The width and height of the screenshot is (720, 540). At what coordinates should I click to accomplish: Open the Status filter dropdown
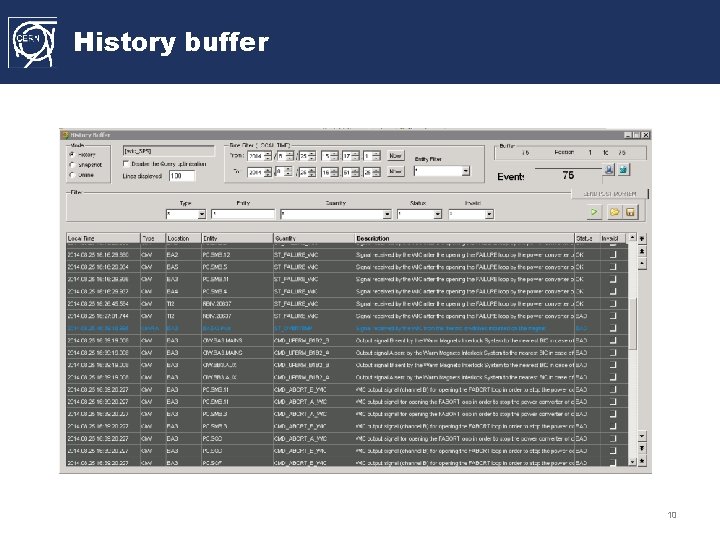pyautogui.click(x=438, y=214)
